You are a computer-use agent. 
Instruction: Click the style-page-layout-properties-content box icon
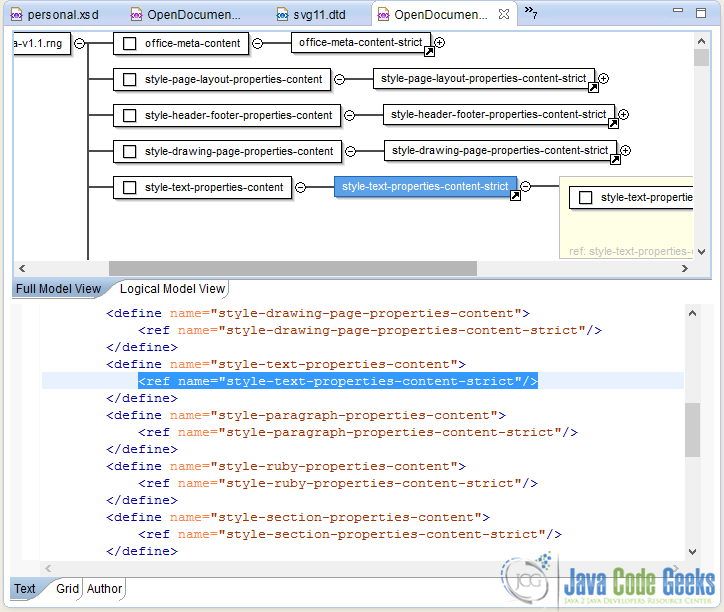(130, 79)
